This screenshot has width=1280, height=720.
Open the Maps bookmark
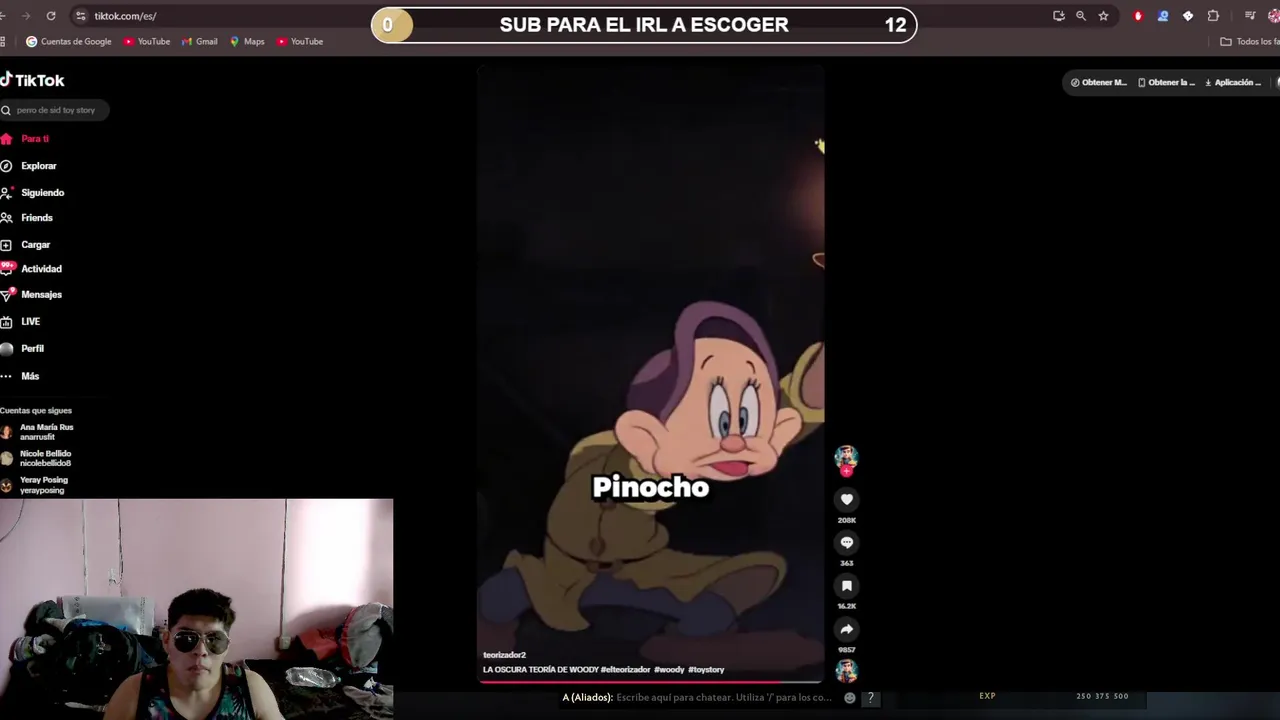247,42
